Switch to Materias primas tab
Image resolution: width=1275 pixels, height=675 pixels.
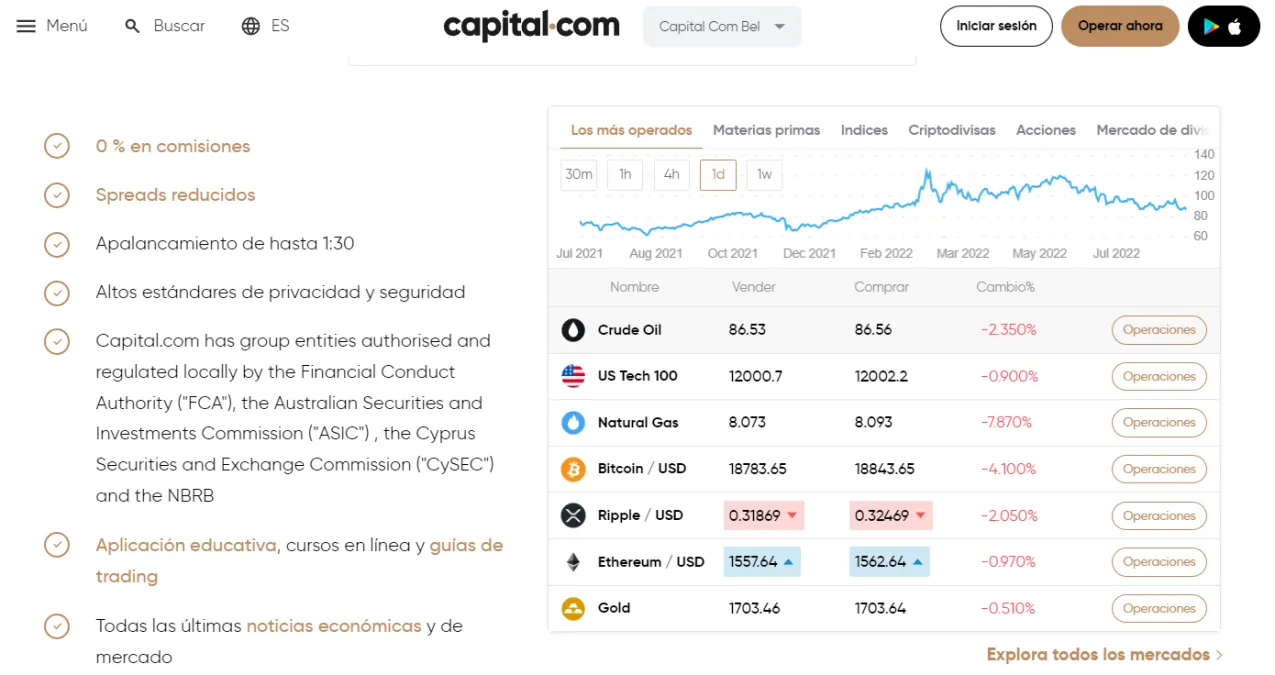766,130
